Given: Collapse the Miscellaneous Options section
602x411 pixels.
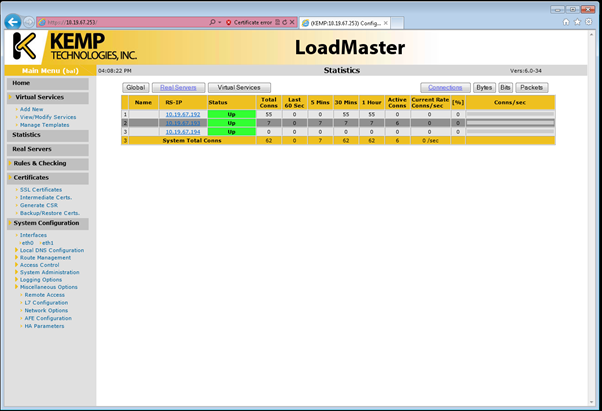Looking at the screenshot, I should (x=52, y=287).
